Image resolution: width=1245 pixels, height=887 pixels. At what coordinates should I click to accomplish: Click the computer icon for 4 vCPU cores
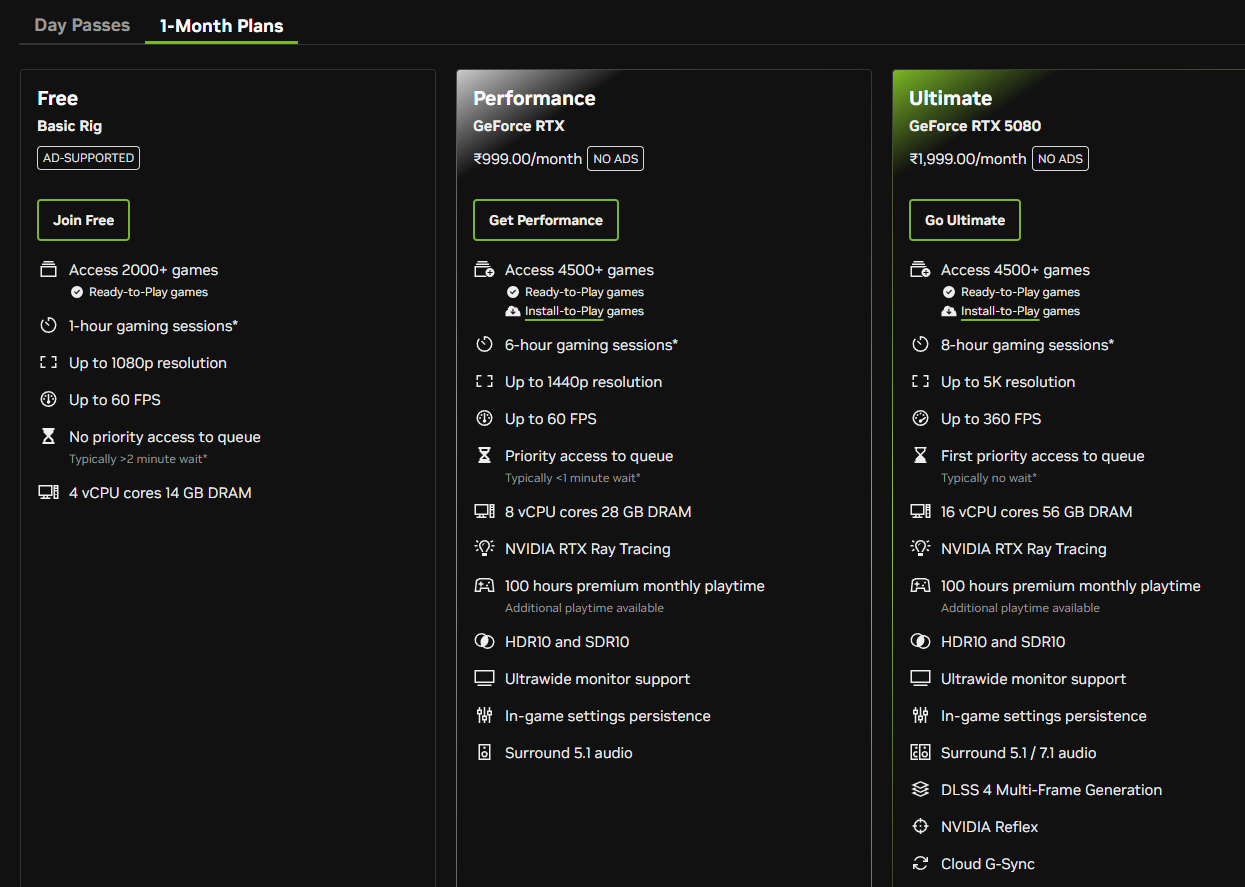pos(48,493)
